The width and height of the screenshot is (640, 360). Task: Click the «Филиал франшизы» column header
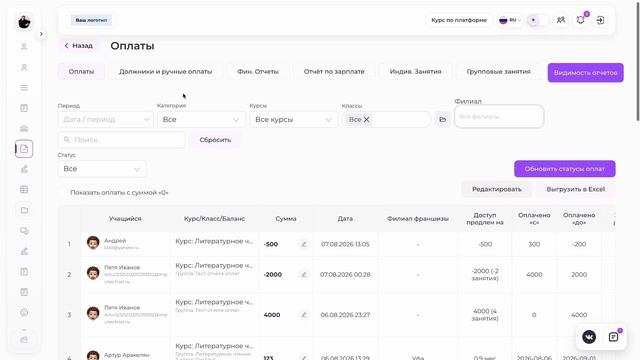(418, 219)
